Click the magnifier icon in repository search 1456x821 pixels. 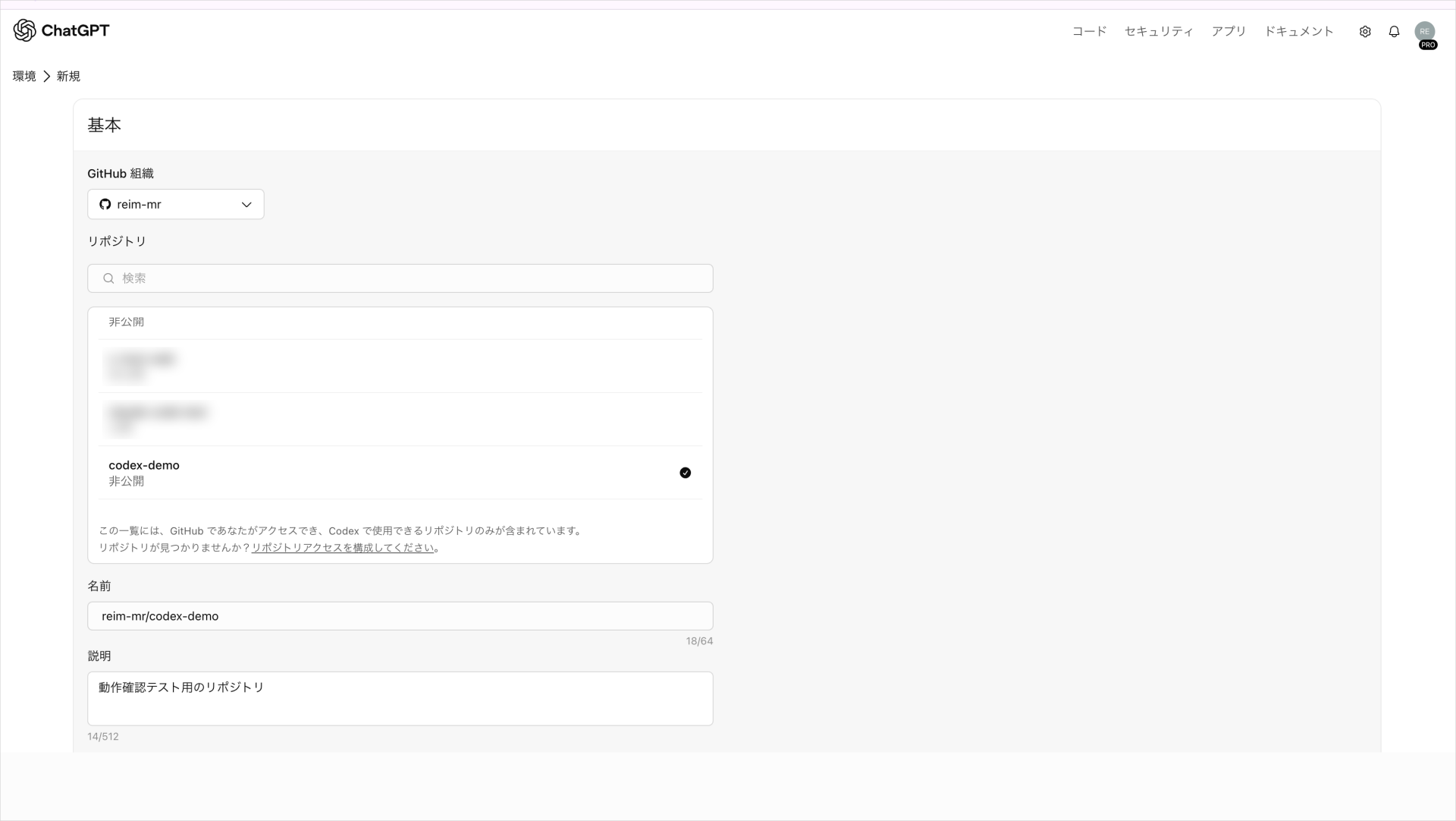[108, 278]
